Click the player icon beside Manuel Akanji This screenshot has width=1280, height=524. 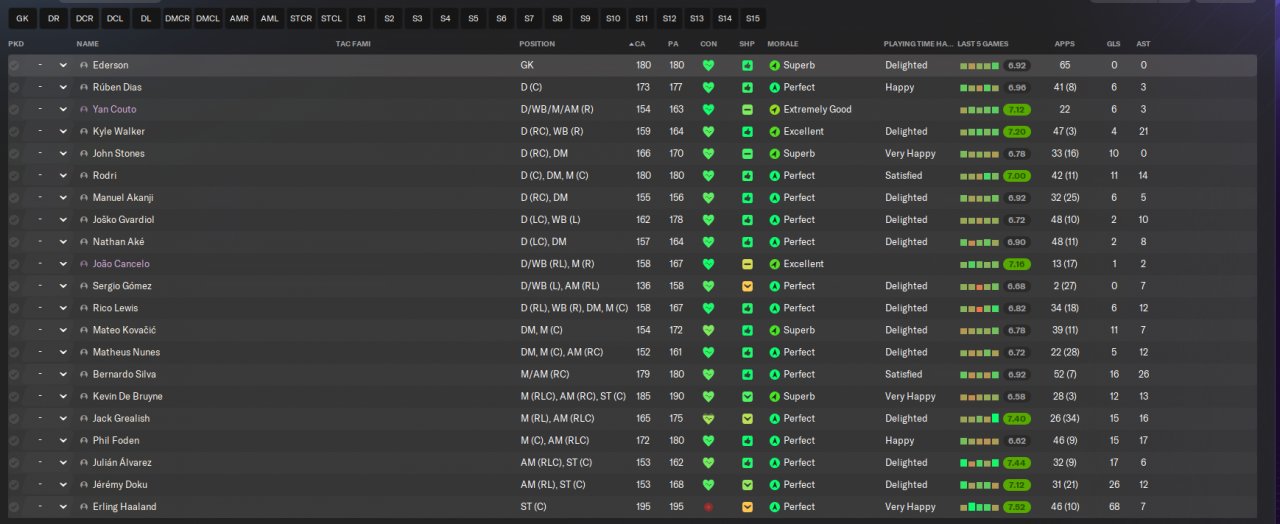click(x=84, y=197)
